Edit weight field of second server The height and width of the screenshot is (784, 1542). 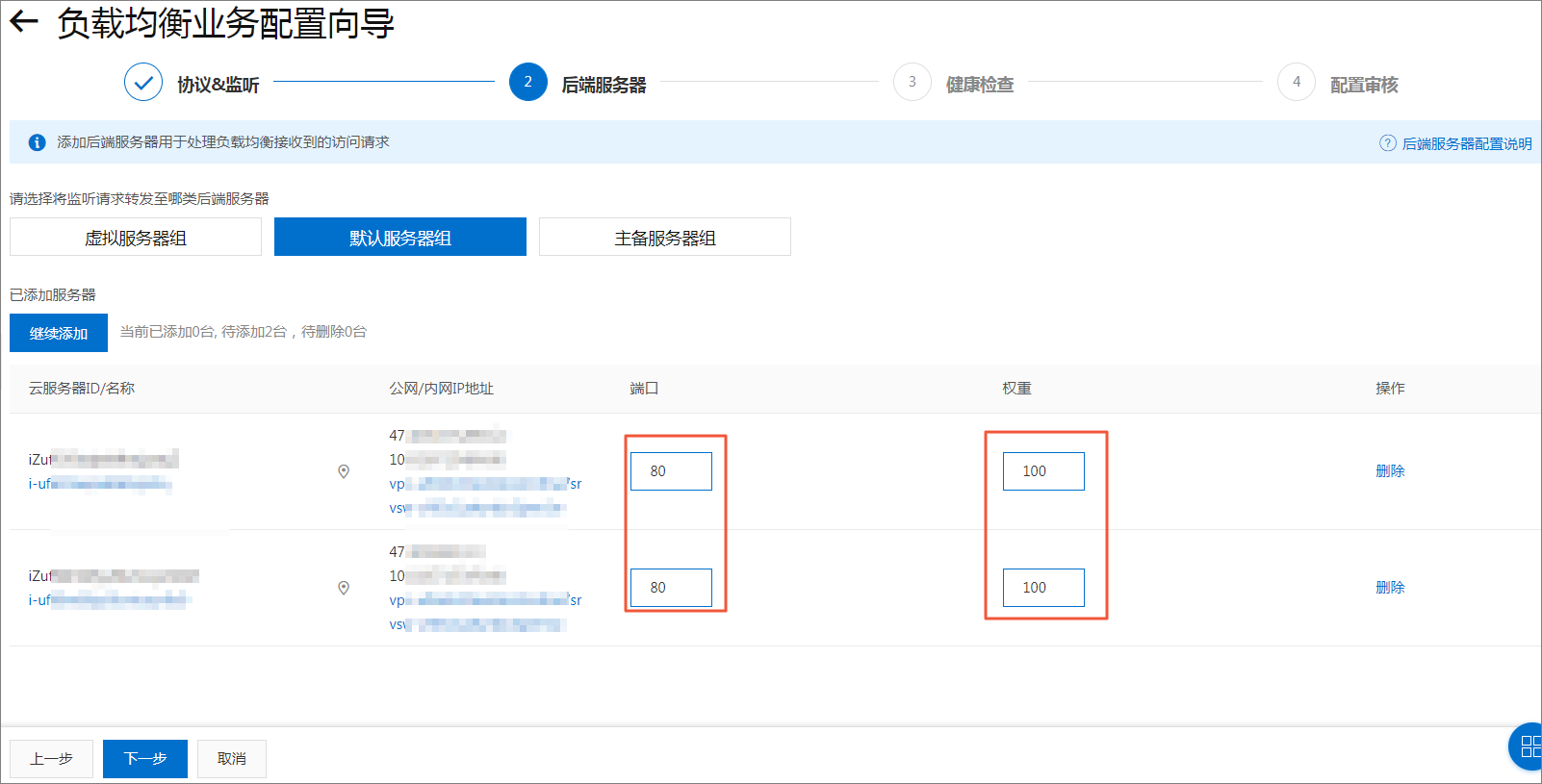point(1043,588)
